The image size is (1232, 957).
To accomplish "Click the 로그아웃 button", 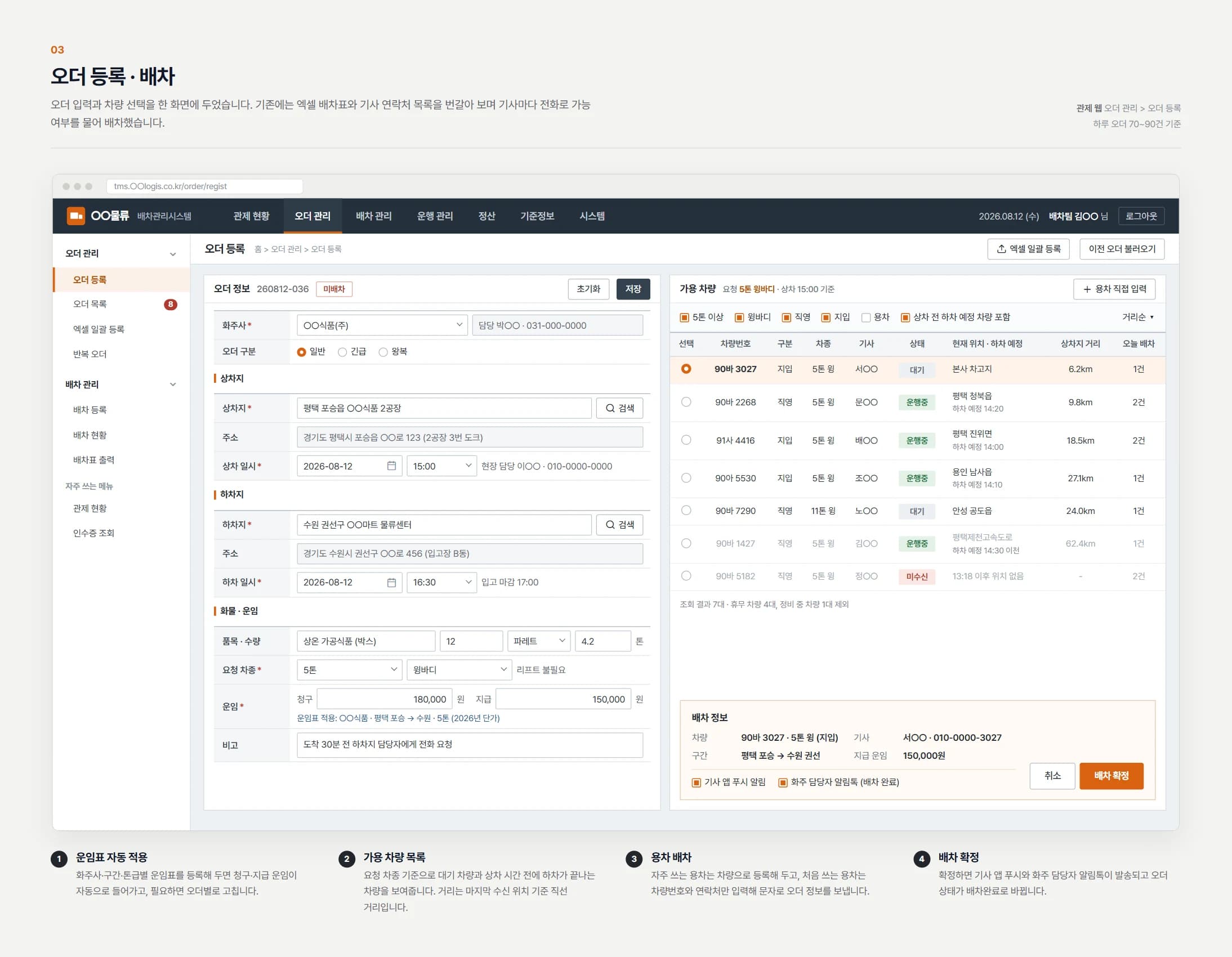I will point(1141,216).
